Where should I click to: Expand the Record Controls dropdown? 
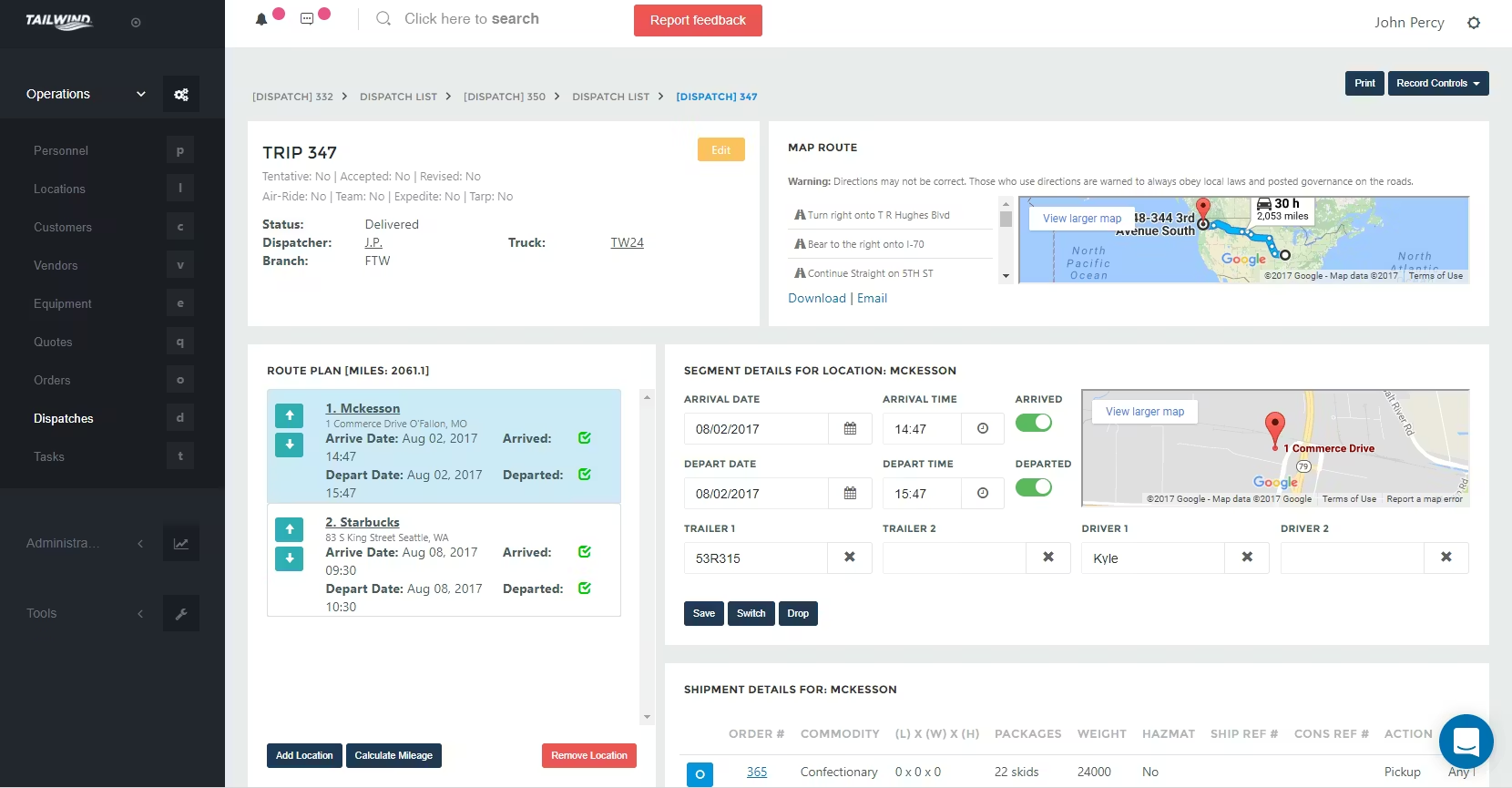tap(1438, 83)
